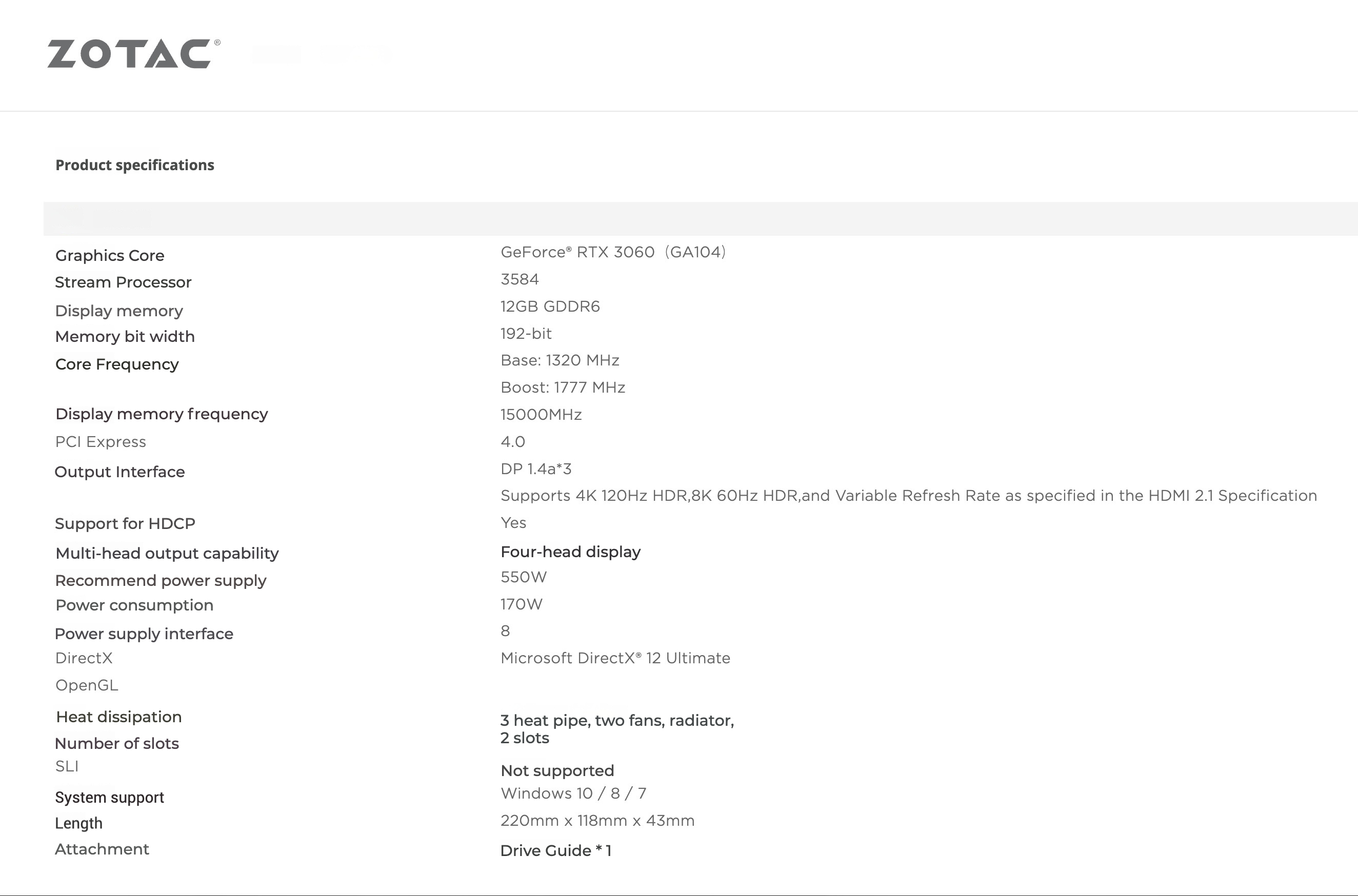Select Microsoft DirectX 12 Ultimate value
This screenshot has height=896, width=1358.
pyautogui.click(x=615, y=658)
